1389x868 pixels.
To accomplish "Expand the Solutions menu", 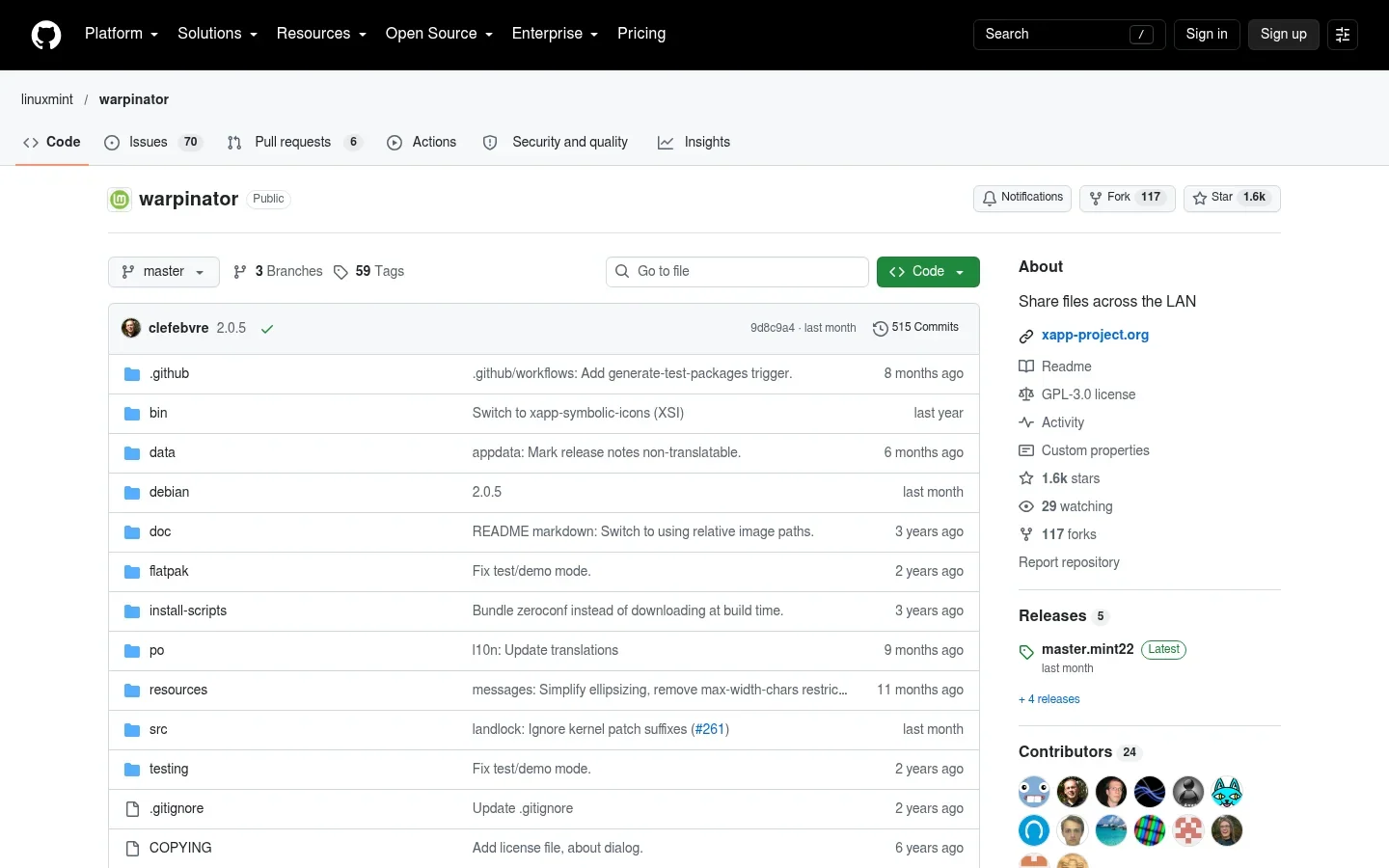I will 217,34.
